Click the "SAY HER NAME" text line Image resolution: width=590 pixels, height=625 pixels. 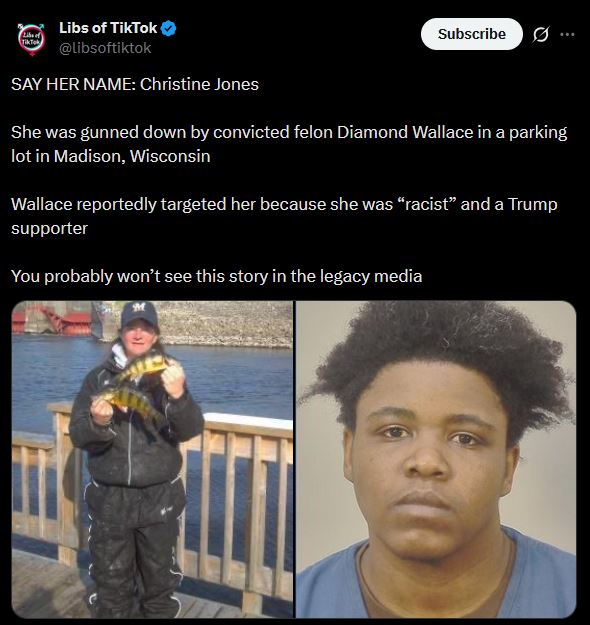(135, 84)
